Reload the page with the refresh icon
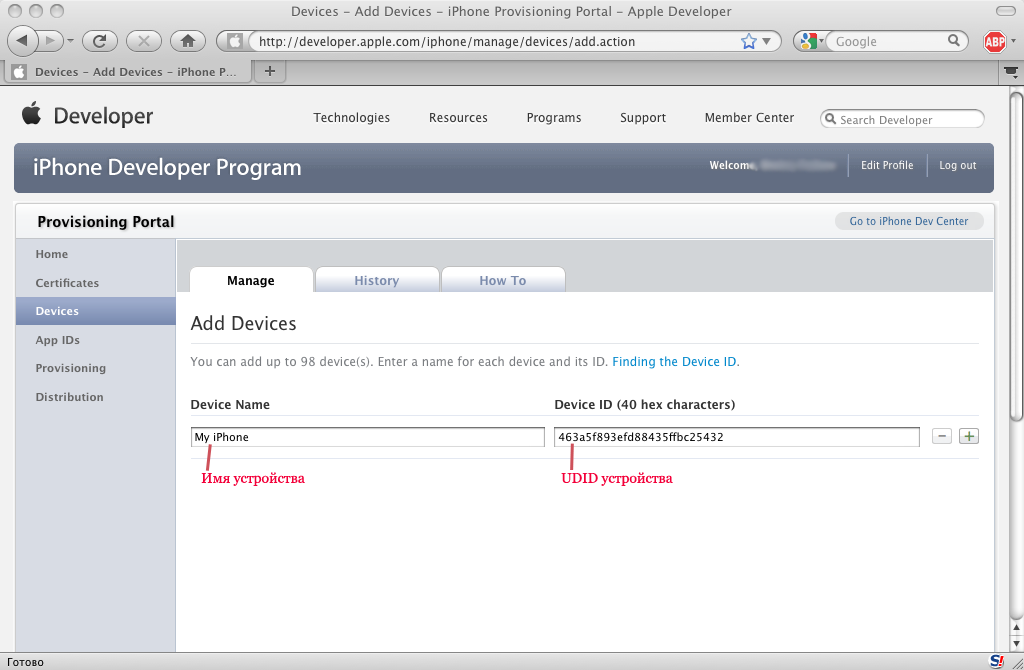 point(100,41)
